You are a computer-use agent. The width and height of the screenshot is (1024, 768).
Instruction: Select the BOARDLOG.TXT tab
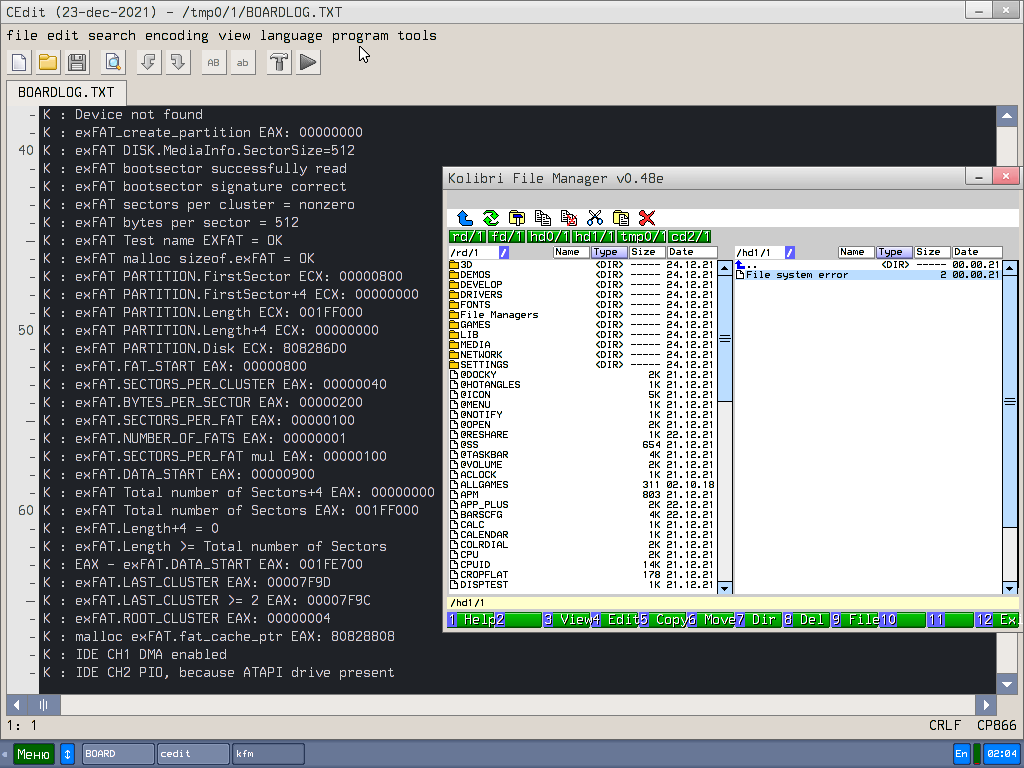pyautogui.click(x=65, y=90)
